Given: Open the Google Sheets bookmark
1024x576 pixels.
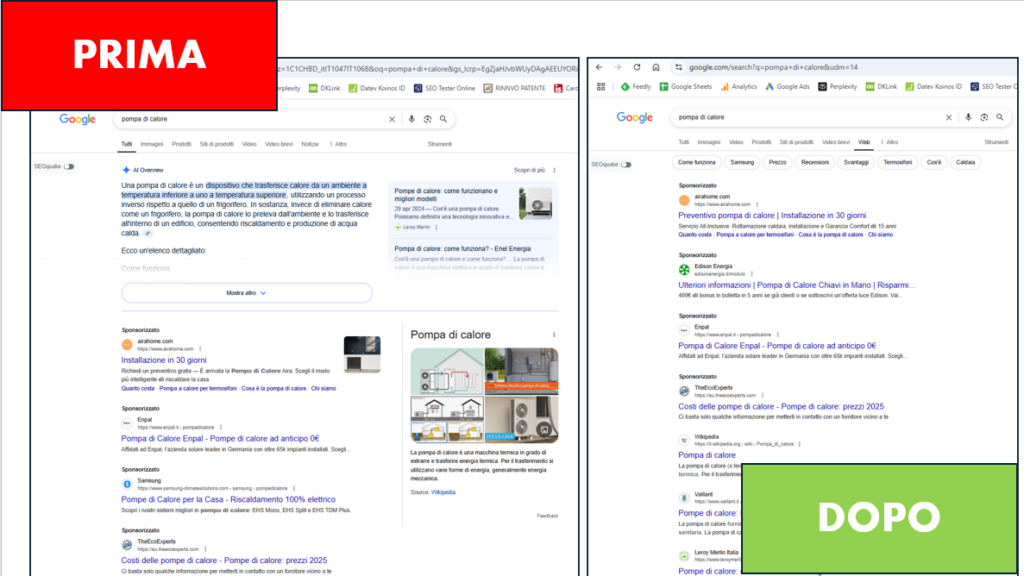Looking at the screenshot, I should (686, 86).
